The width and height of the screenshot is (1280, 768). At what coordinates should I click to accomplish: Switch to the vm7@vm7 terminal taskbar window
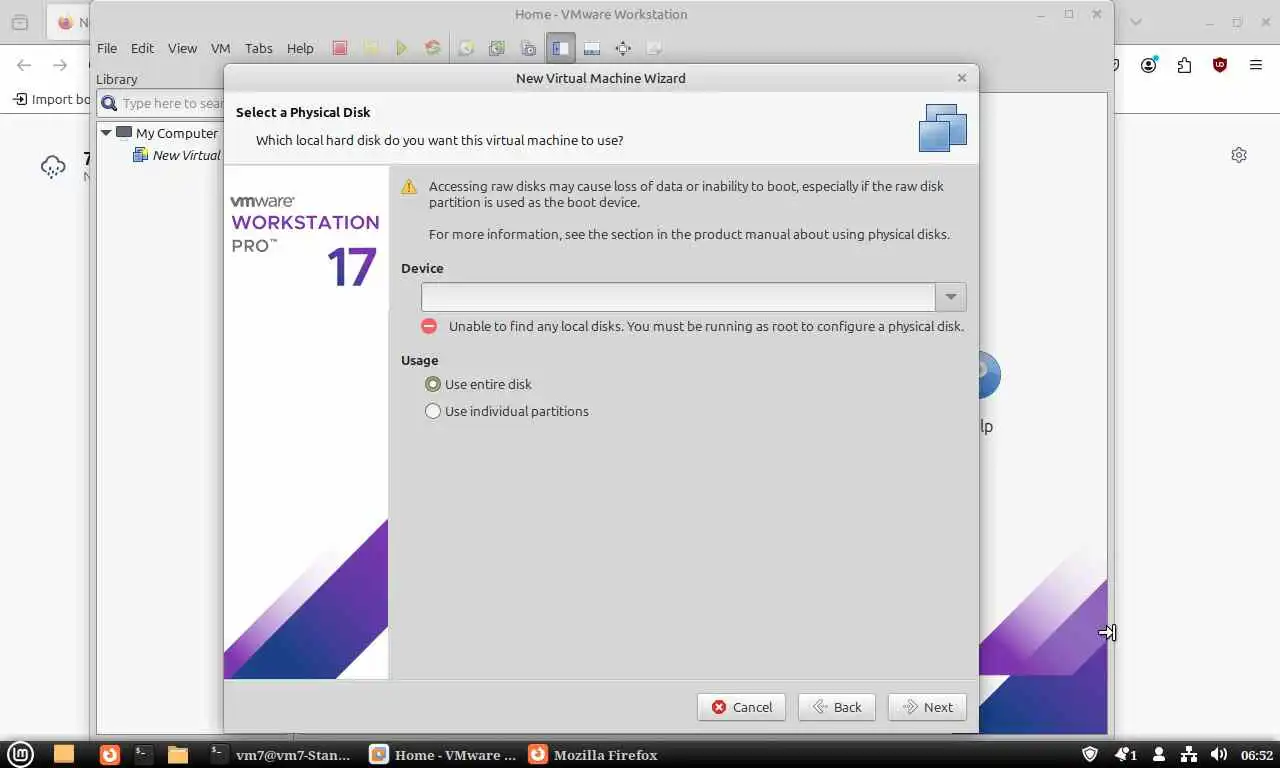click(x=281, y=754)
